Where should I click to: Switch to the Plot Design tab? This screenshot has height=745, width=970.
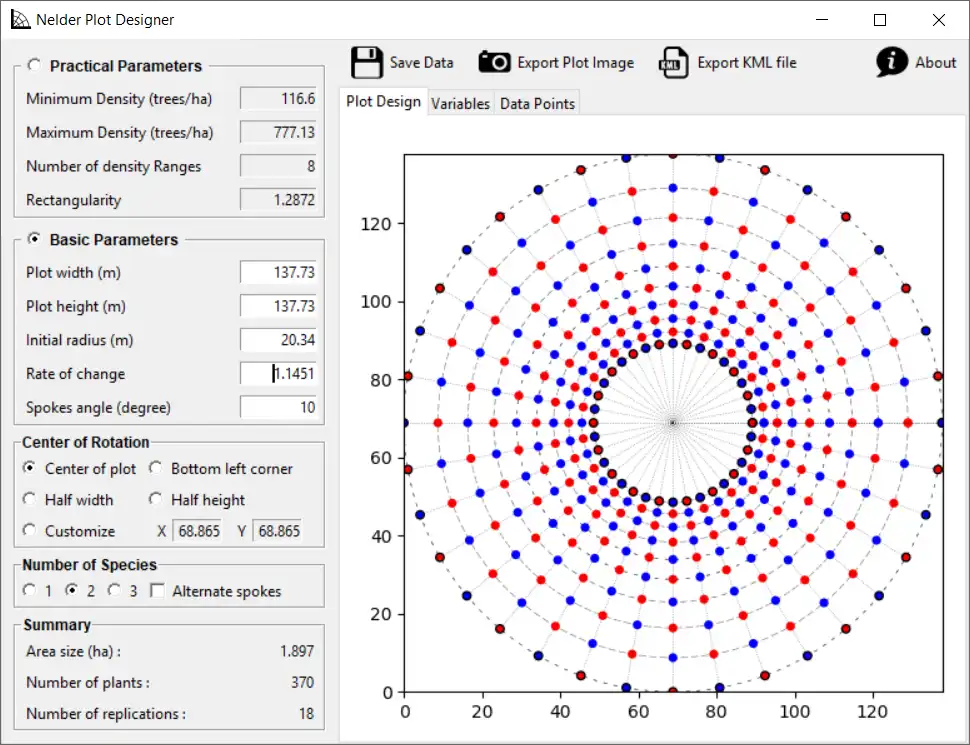383,101
